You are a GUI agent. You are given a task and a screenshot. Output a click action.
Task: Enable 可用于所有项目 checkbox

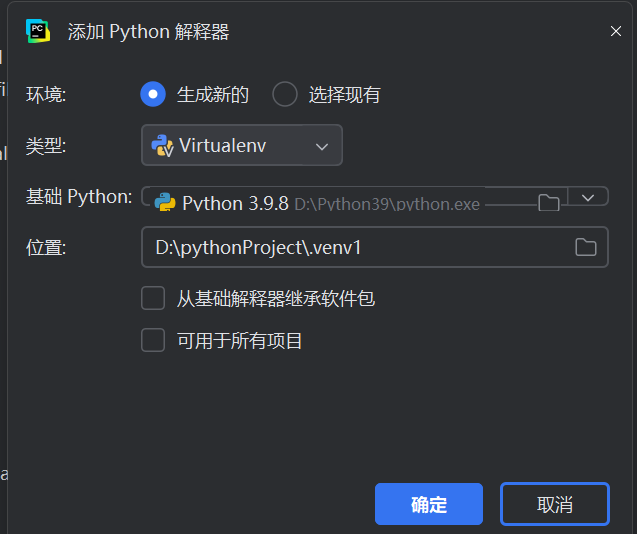[x=153, y=340]
